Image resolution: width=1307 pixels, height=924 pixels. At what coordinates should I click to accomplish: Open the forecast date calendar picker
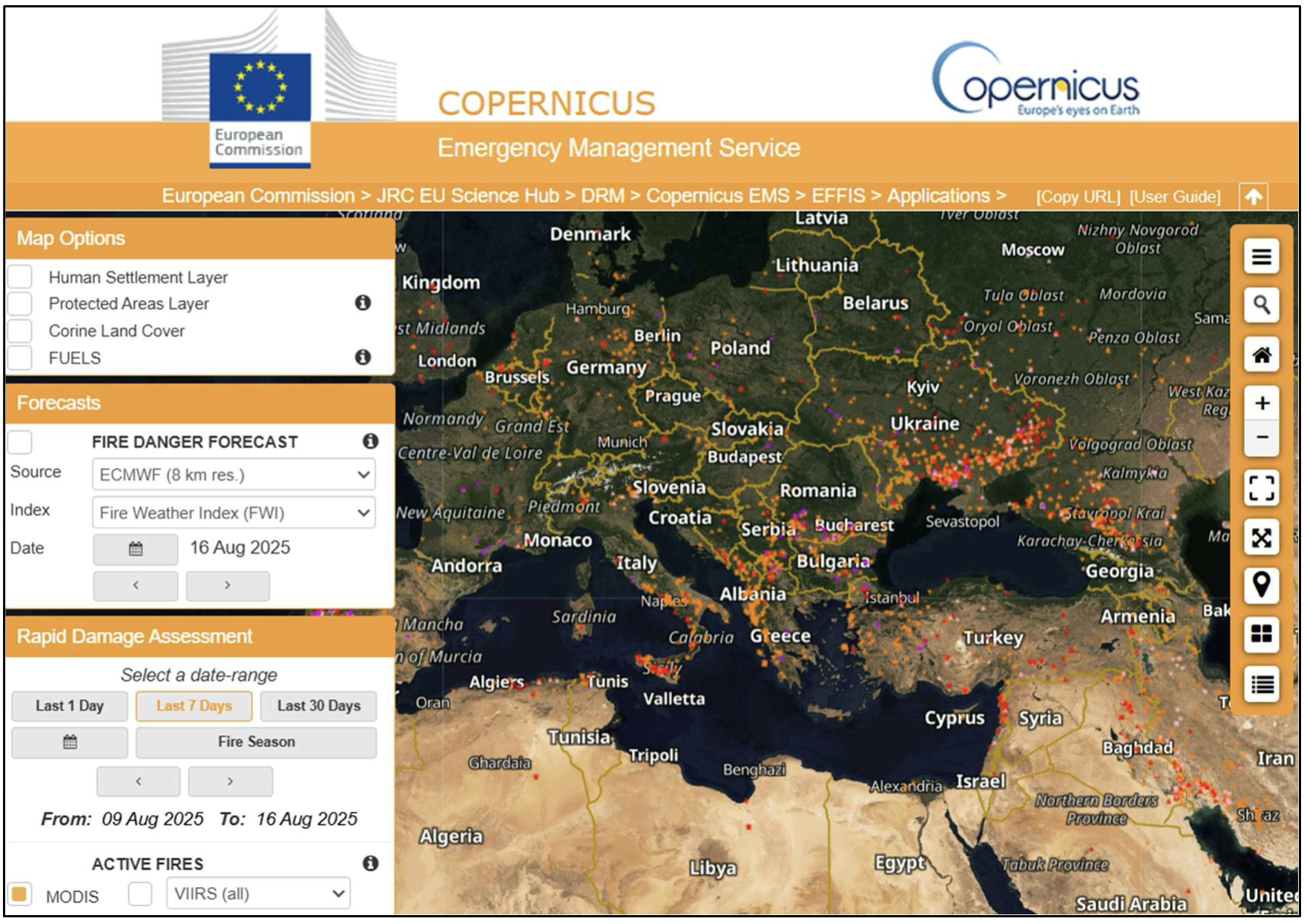click(136, 549)
